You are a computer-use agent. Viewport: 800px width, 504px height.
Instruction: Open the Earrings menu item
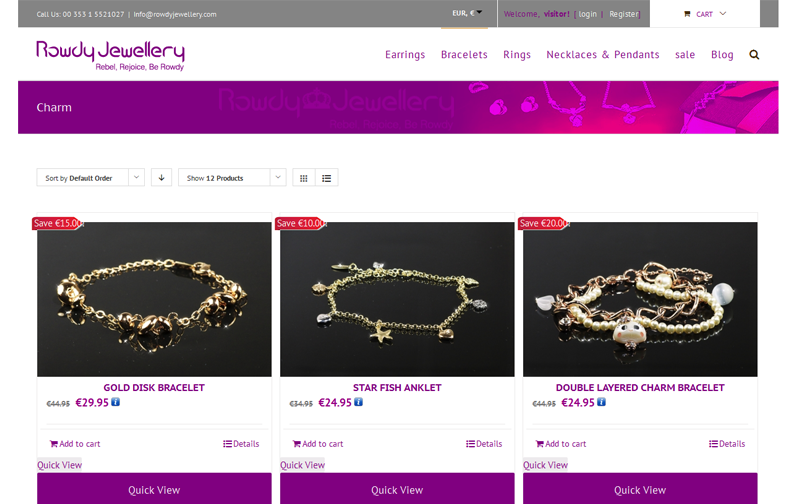(405, 55)
